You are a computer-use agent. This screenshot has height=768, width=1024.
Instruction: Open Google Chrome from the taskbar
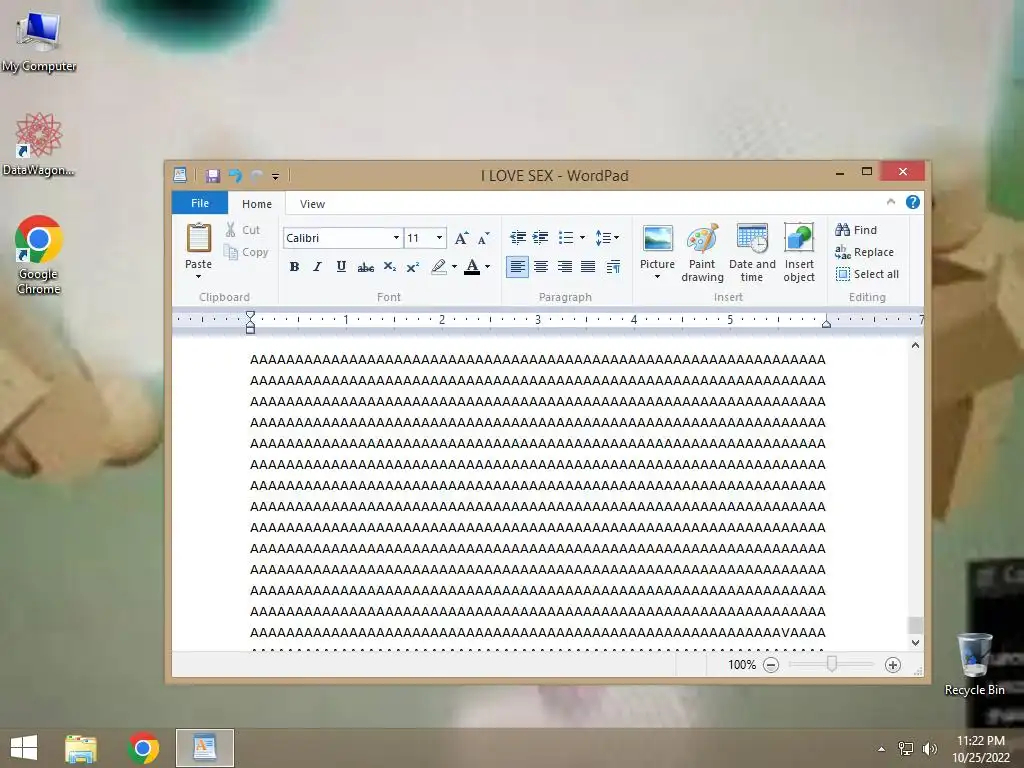(143, 748)
